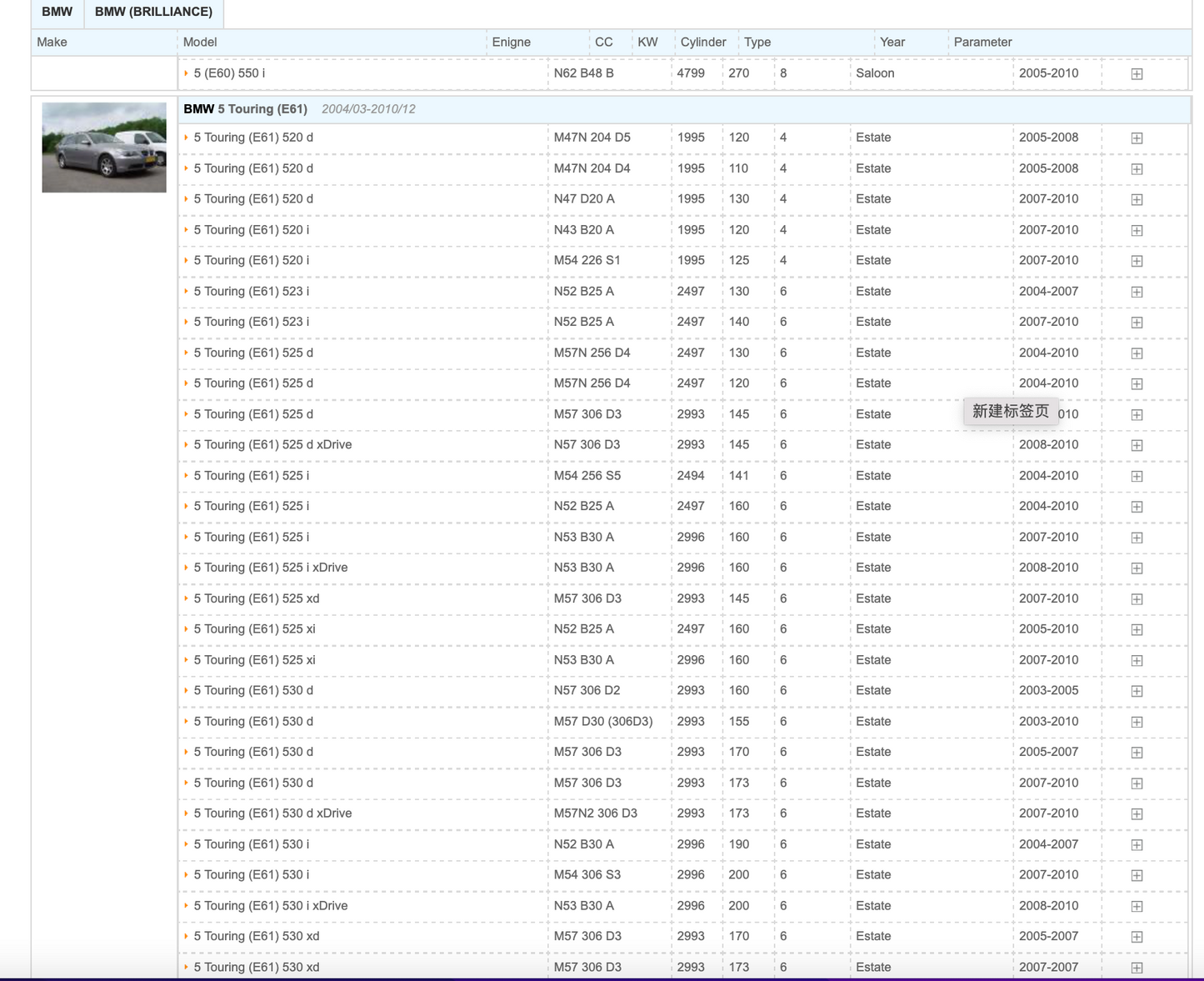Click plus icon on 525 d xDrive row
The height and width of the screenshot is (981, 1204).
(1137, 446)
